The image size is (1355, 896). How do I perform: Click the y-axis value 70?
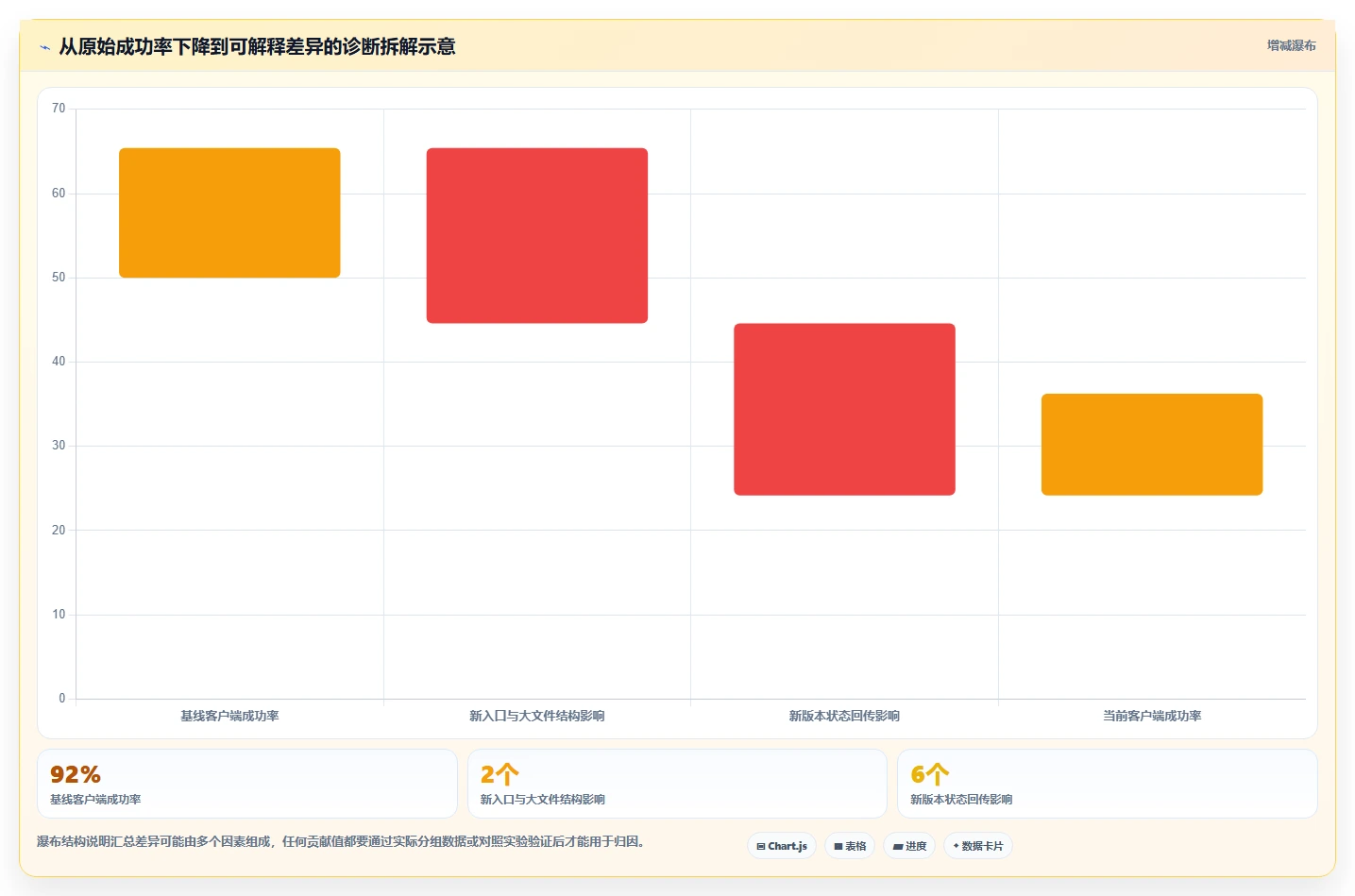[59, 109]
